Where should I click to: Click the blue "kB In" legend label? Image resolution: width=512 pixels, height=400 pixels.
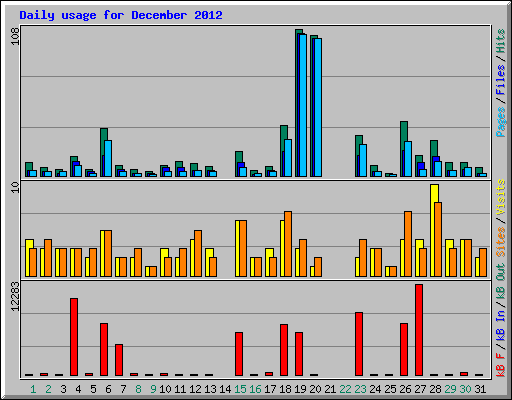(x=500, y=326)
